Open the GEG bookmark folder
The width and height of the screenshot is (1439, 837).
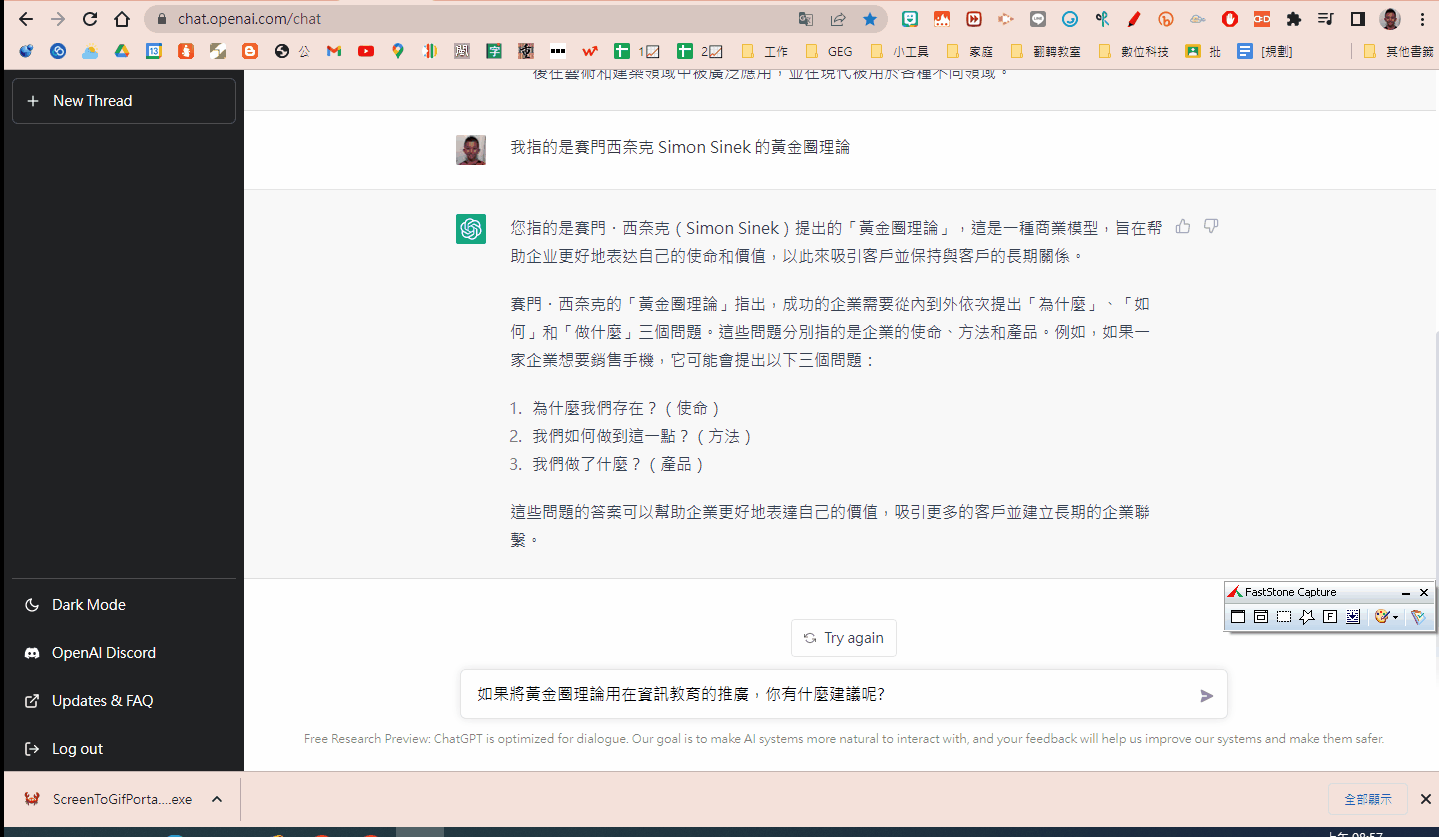coord(829,51)
